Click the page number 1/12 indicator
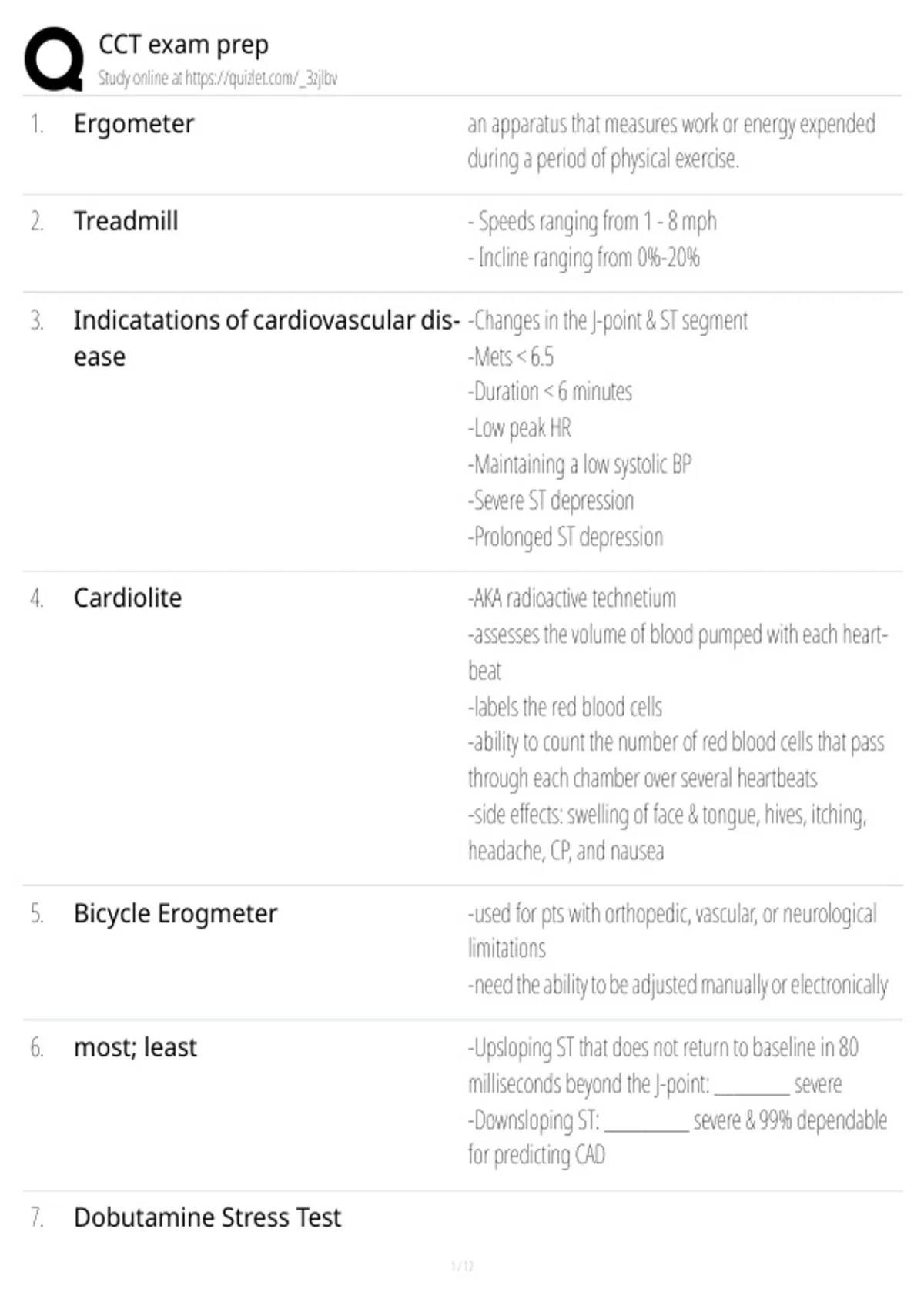Viewport: 924px width, 1309px height. click(x=462, y=1266)
